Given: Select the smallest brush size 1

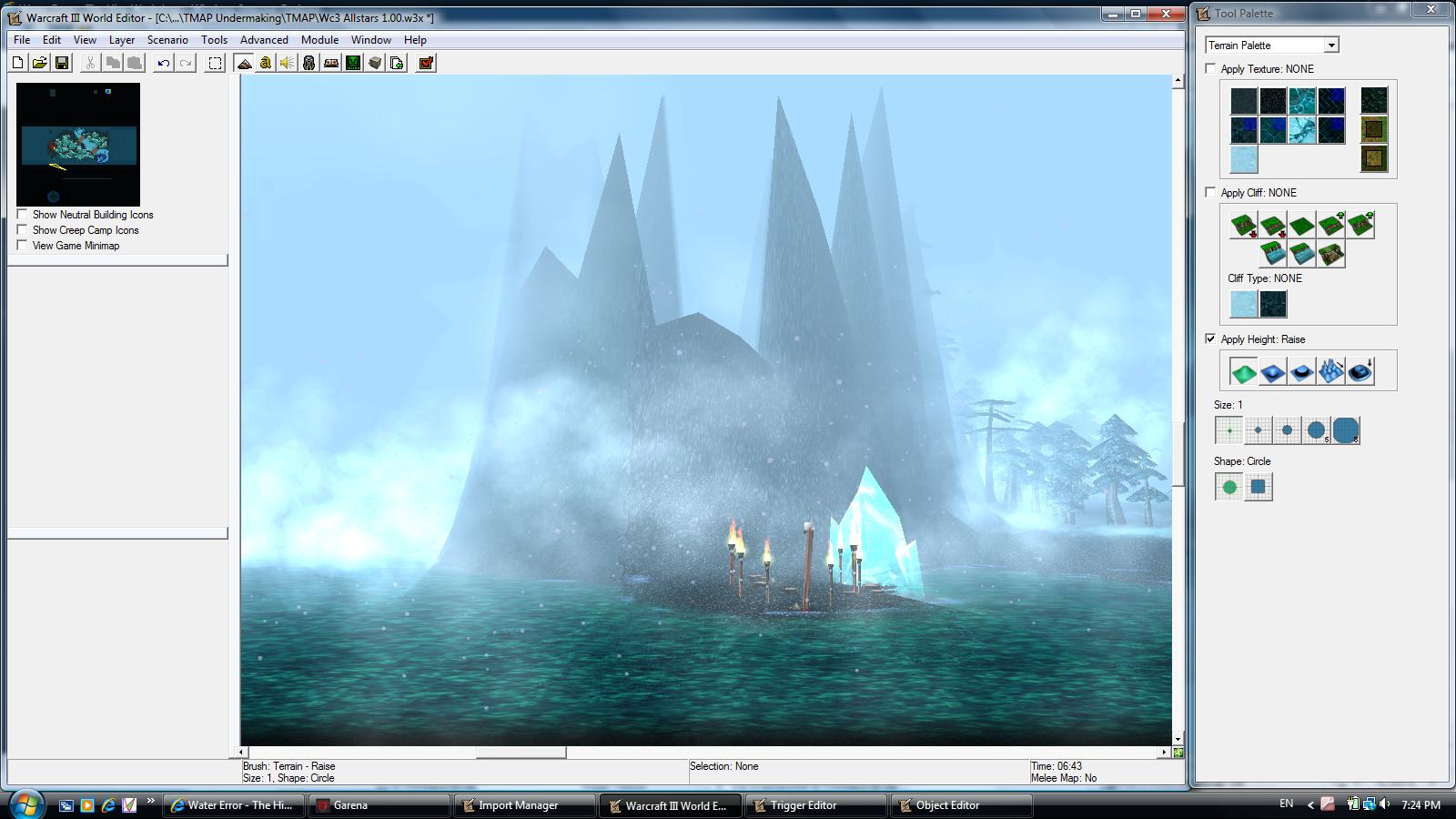Looking at the screenshot, I should click(x=1228, y=430).
